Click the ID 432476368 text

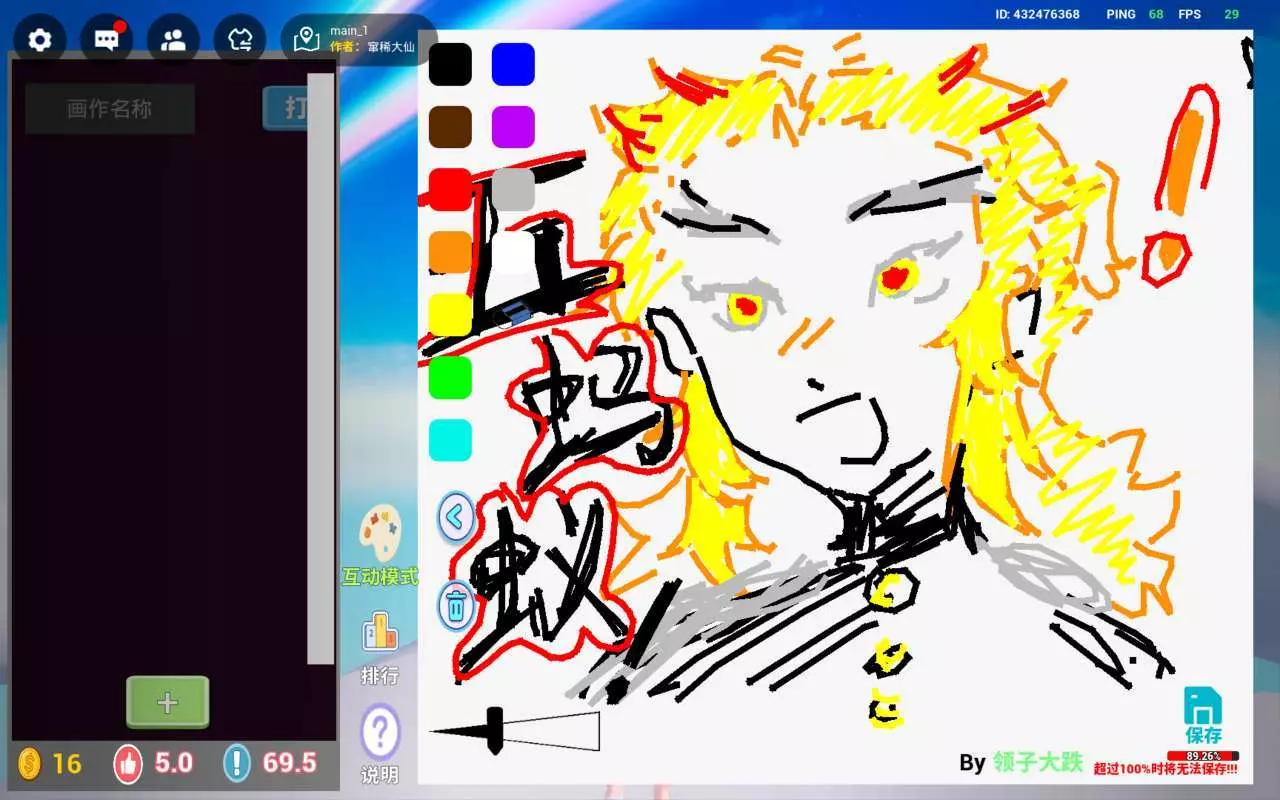(1038, 14)
